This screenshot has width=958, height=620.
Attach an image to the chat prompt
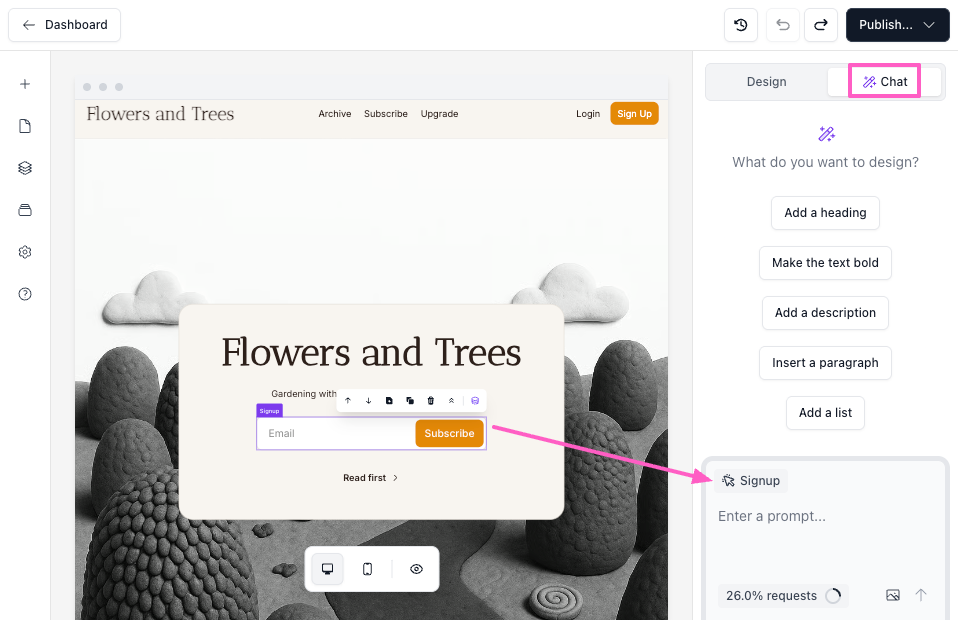click(x=893, y=595)
